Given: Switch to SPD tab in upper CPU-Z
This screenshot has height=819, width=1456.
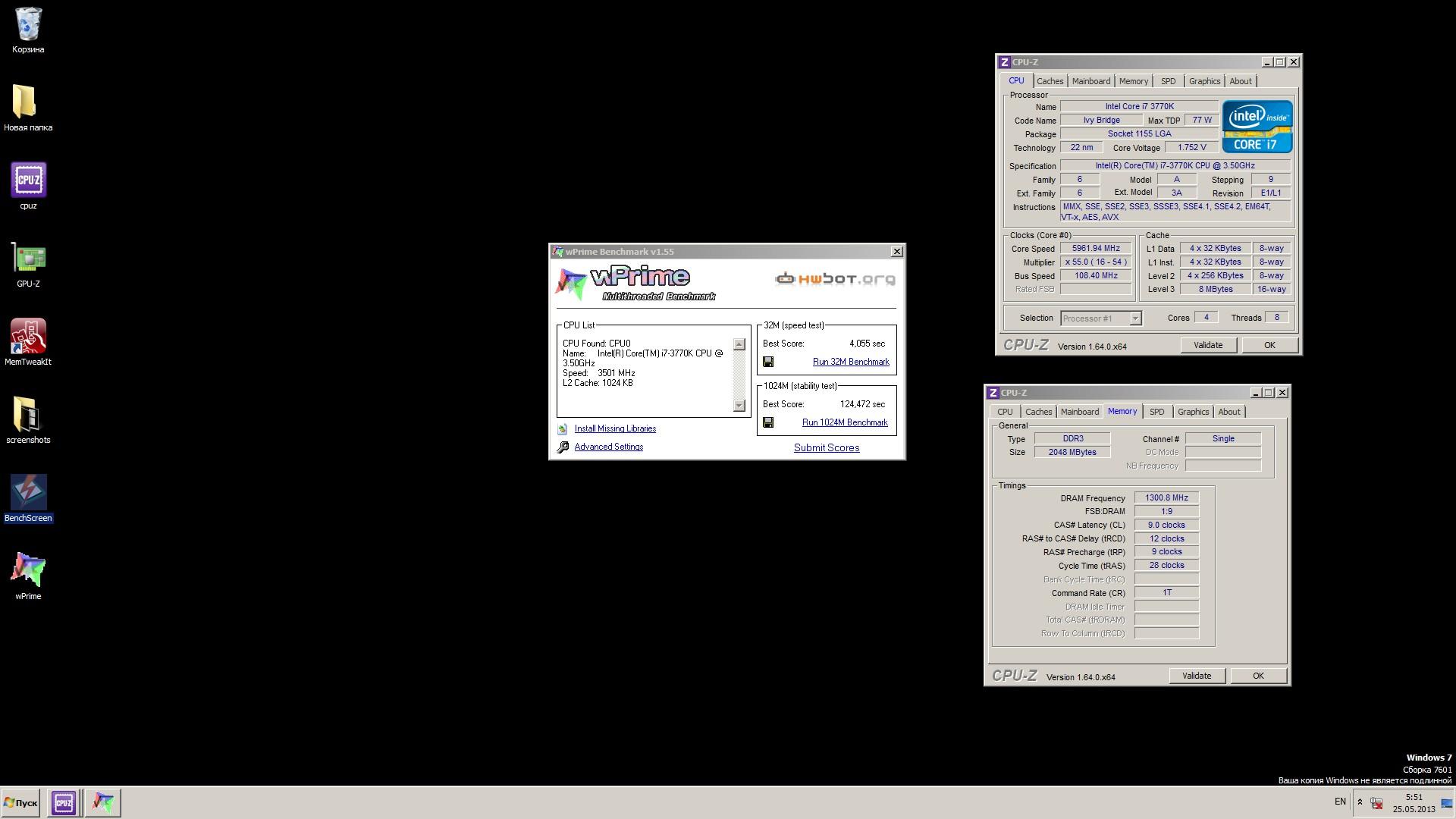Looking at the screenshot, I should [1168, 81].
